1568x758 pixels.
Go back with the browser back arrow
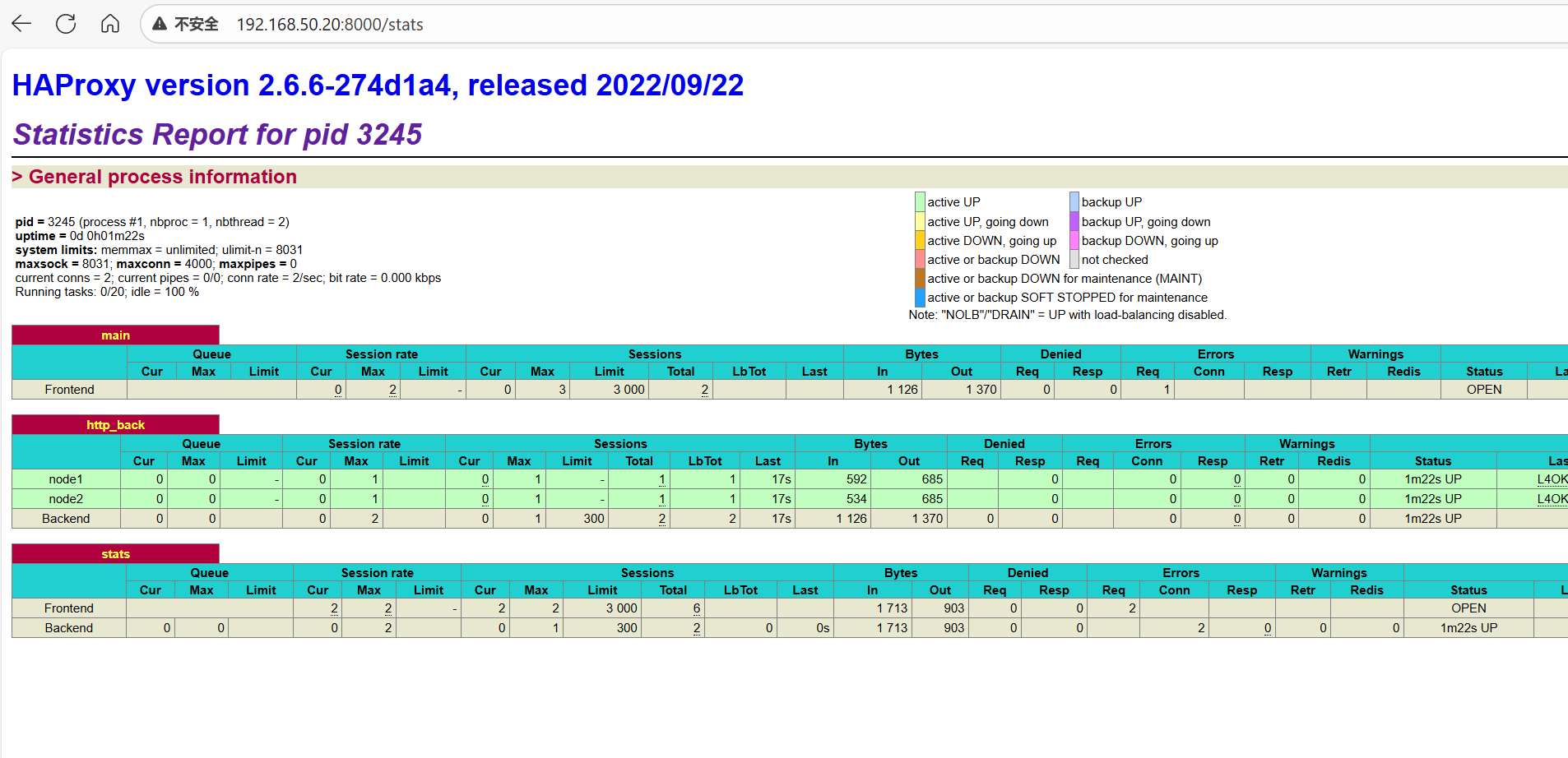point(21,24)
